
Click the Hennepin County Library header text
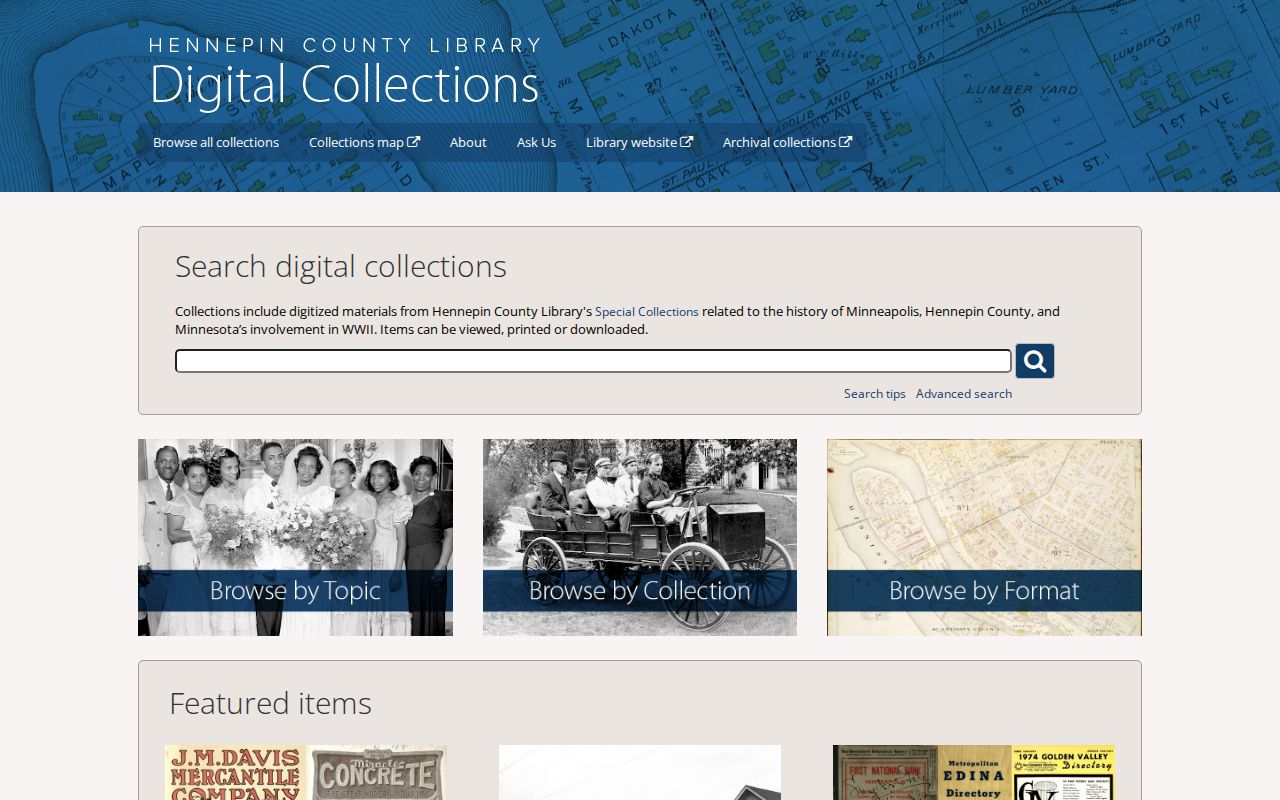pos(345,45)
